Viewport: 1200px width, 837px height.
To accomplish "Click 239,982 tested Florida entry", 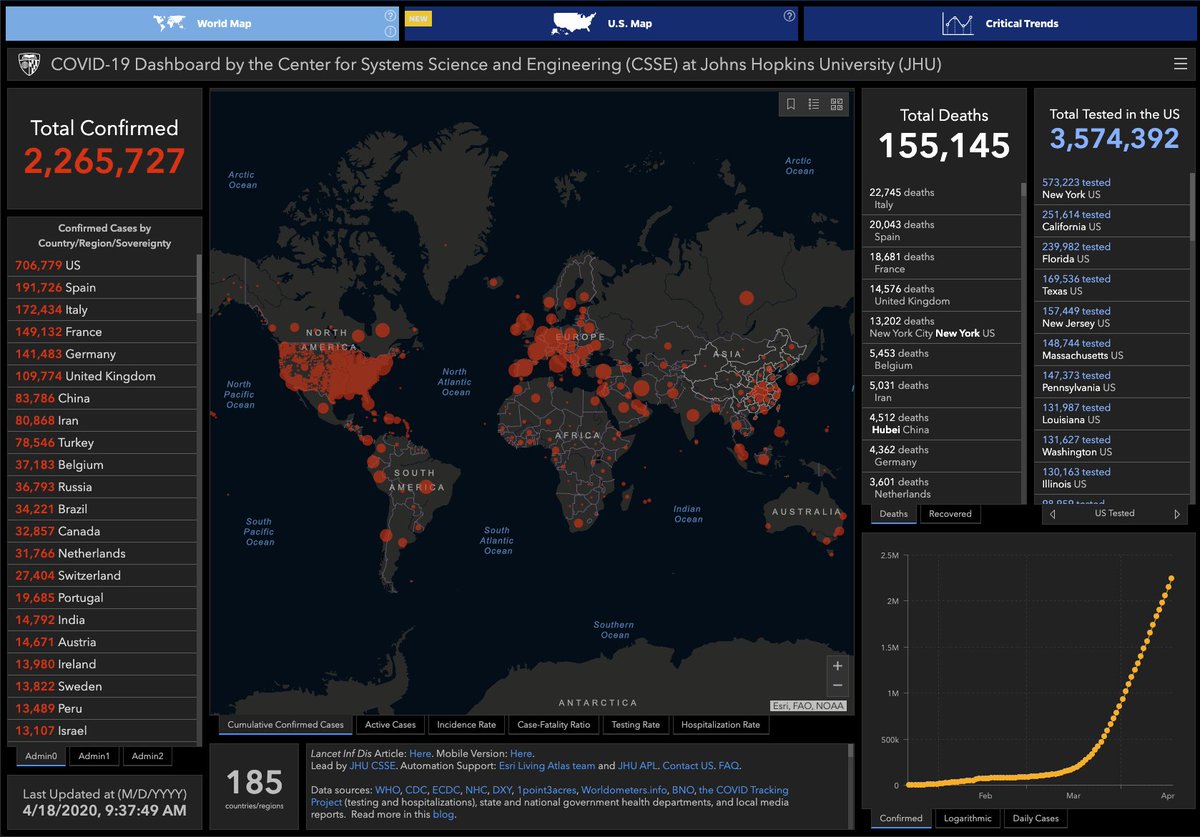I will 1111,253.
